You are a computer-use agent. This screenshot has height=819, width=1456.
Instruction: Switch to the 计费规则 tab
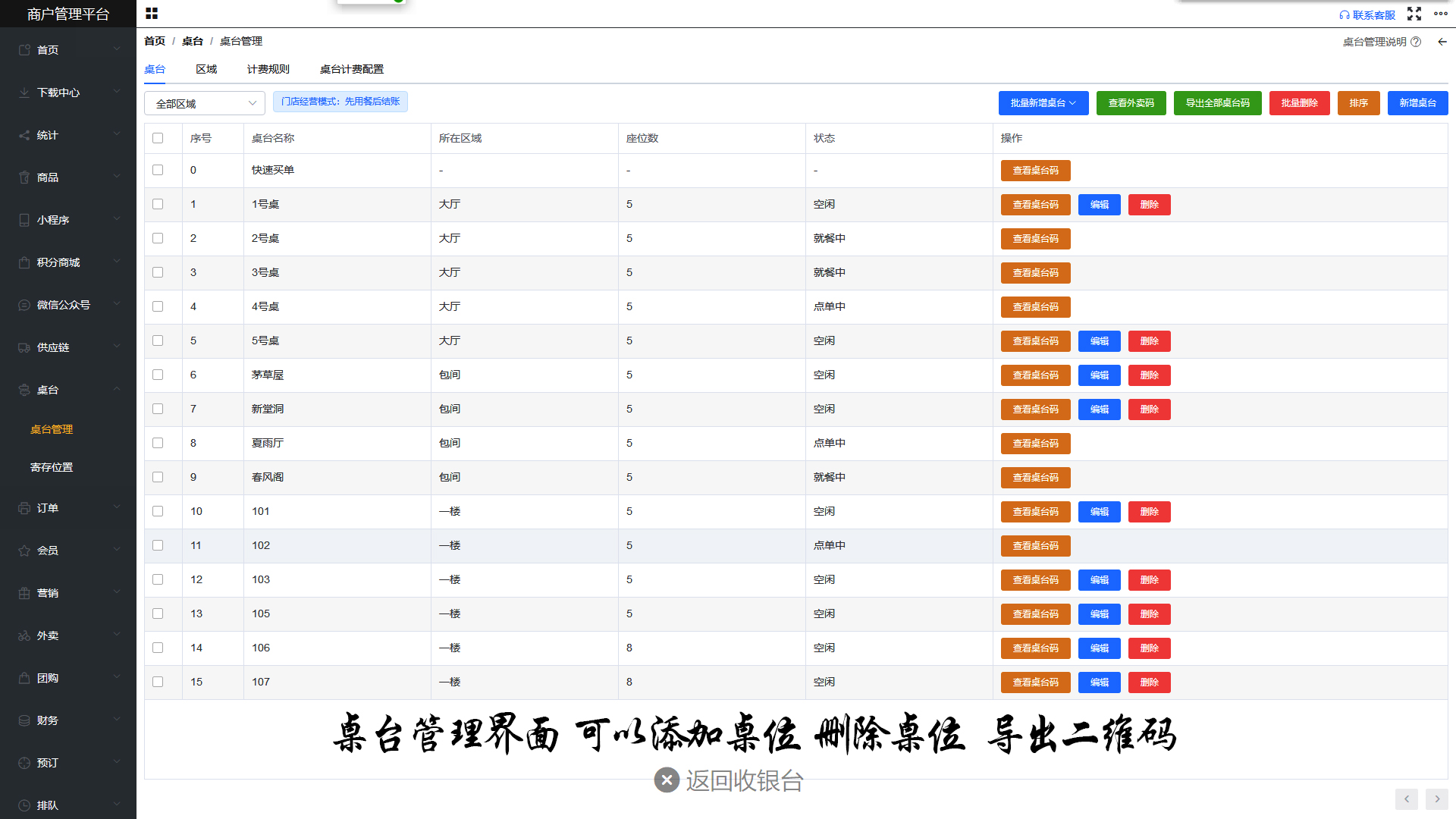(268, 69)
